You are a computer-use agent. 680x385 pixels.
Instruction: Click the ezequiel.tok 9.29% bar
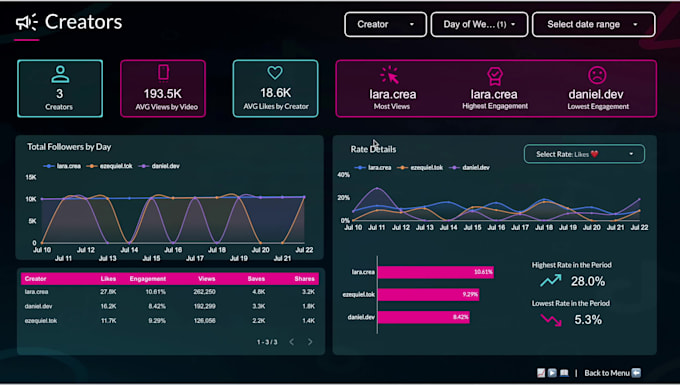[x=428, y=294]
